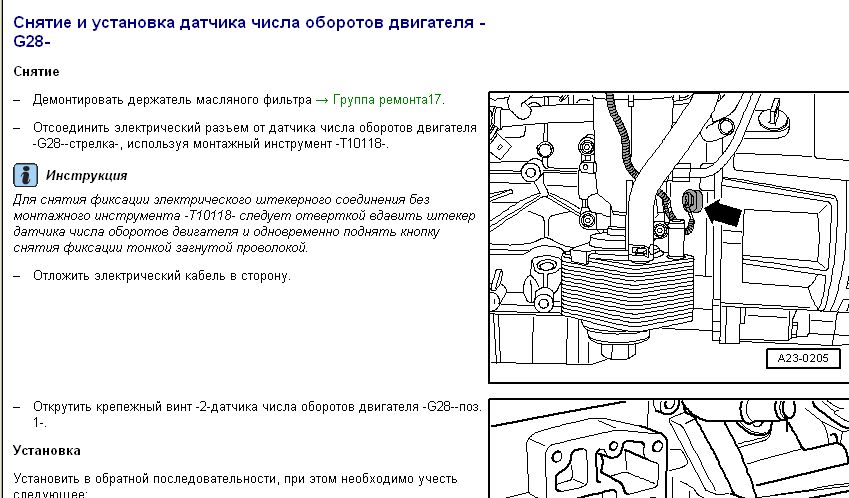Click the page title about датчика числа оборотов
The width and height of the screenshot is (849, 498).
[250, 23]
